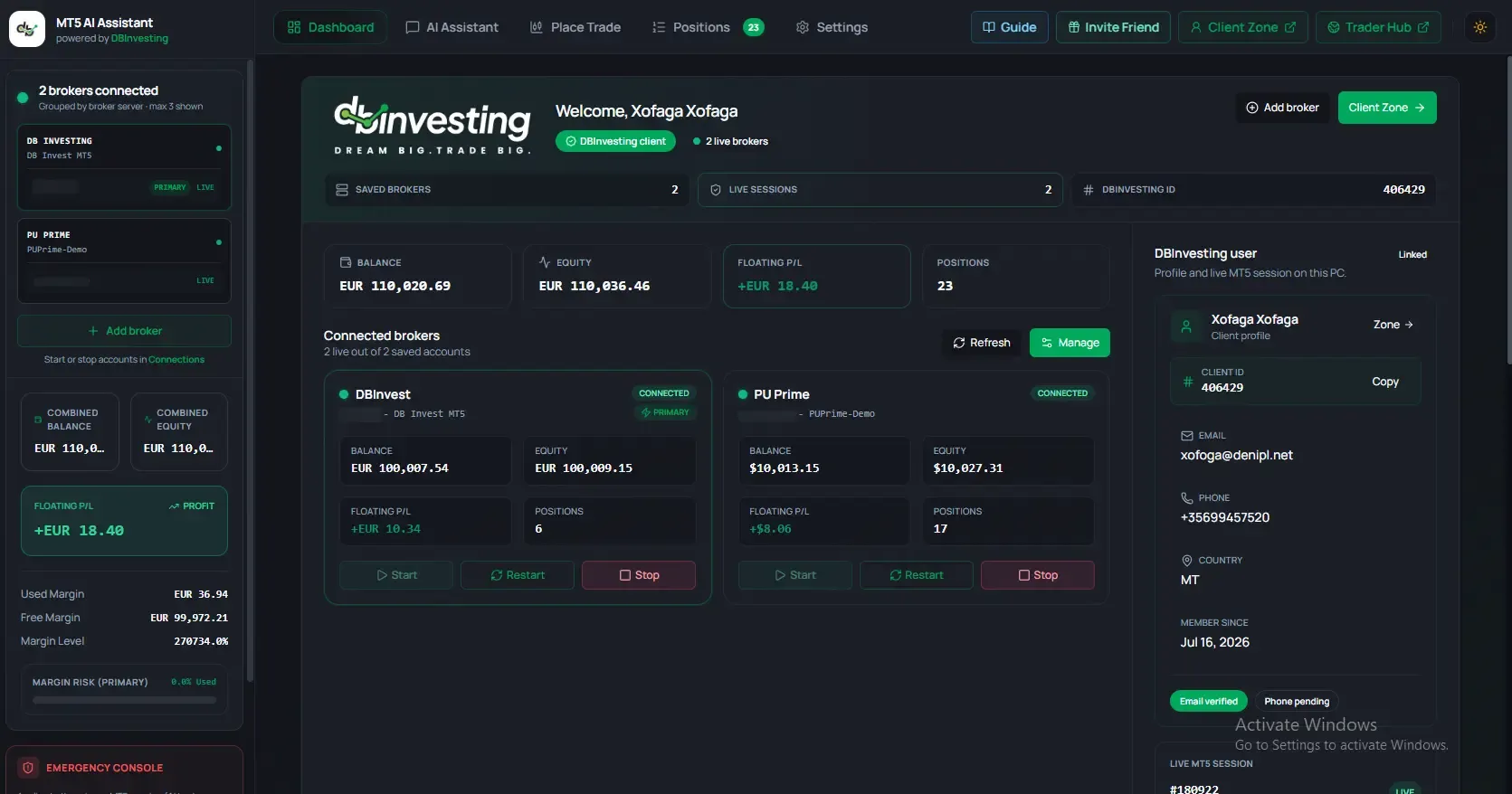Open the Dashboard tab
This screenshot has height=794, width=1512.
pyautogui.click(x=330, y=27)
